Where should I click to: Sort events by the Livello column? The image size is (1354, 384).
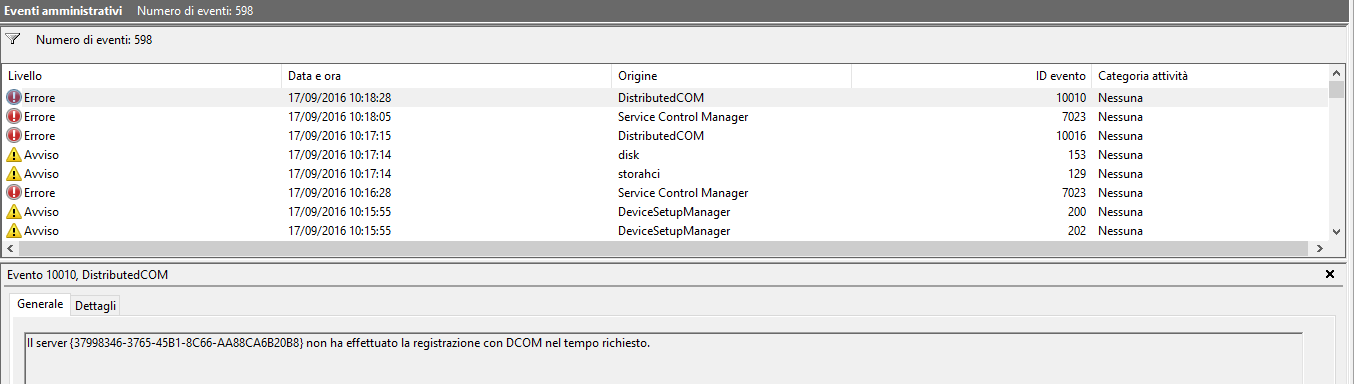pos(142,76)
